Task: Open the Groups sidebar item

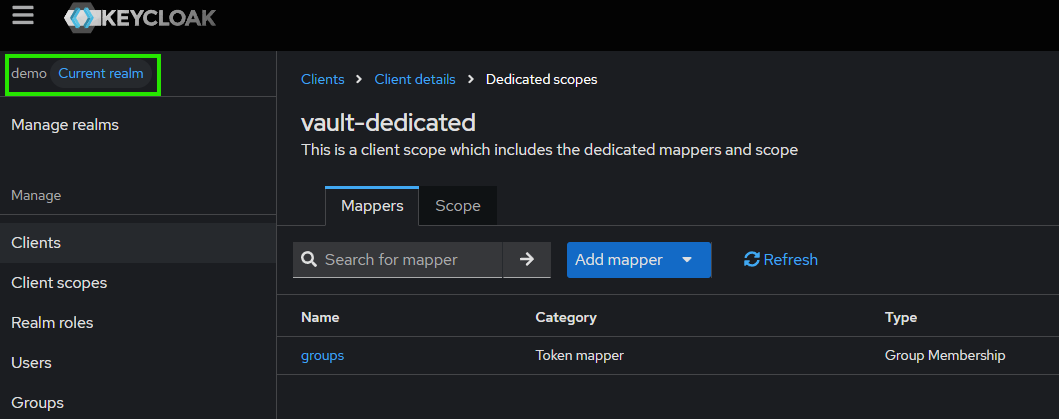Action: click(37, 403)
